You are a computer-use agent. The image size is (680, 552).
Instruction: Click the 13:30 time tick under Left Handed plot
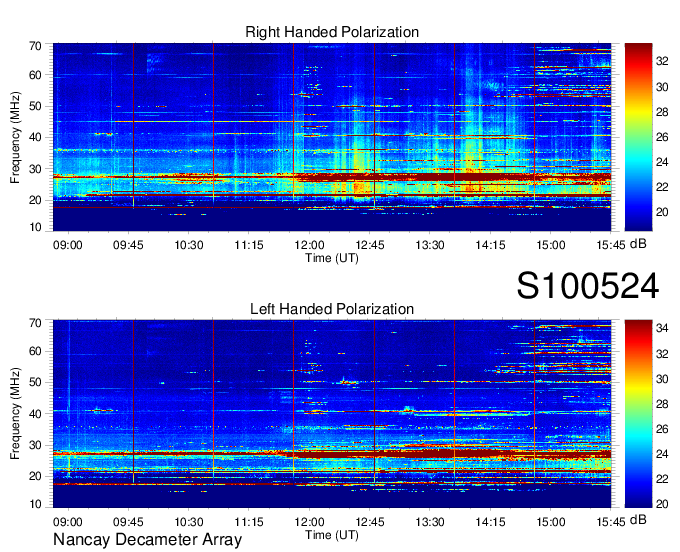[430, 522]
